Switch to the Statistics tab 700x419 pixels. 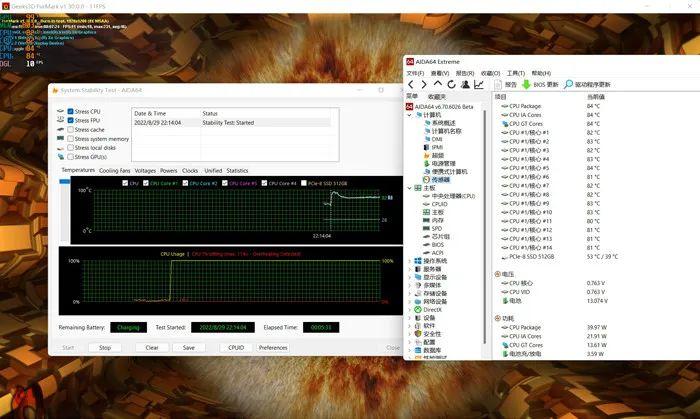pos(237,170)
